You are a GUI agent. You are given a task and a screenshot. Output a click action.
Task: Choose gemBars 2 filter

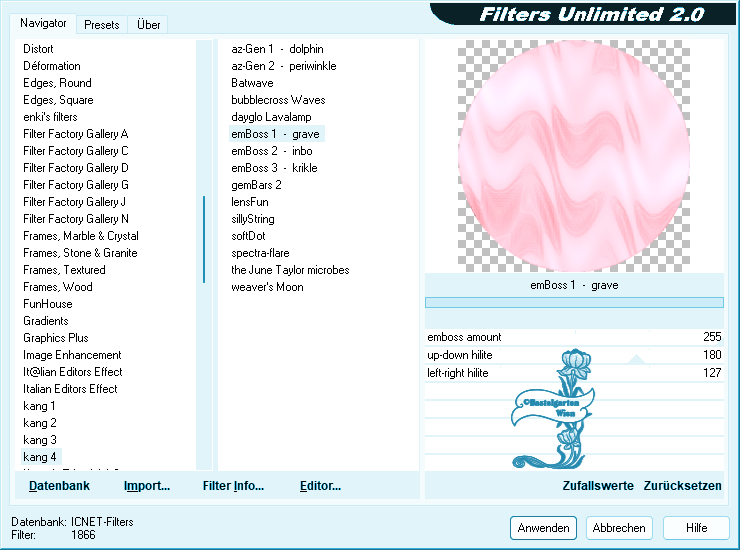click(x=256, y=185)
